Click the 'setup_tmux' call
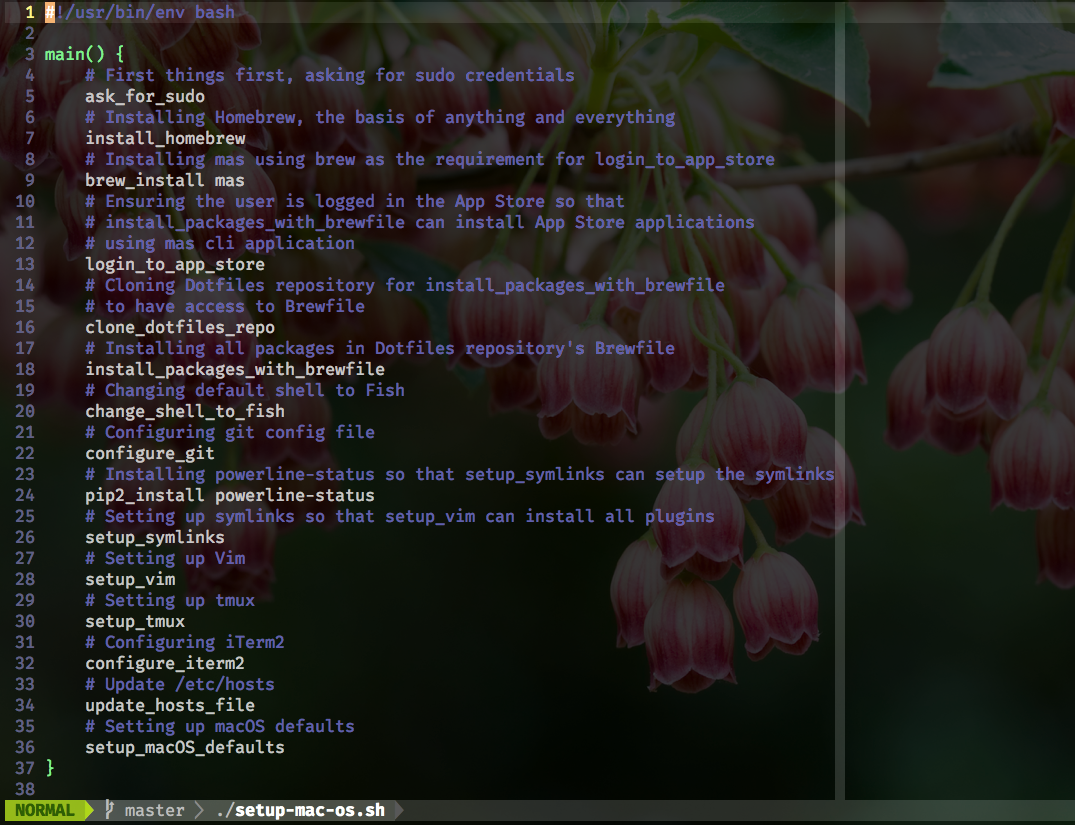 click(x=134, y=621)
